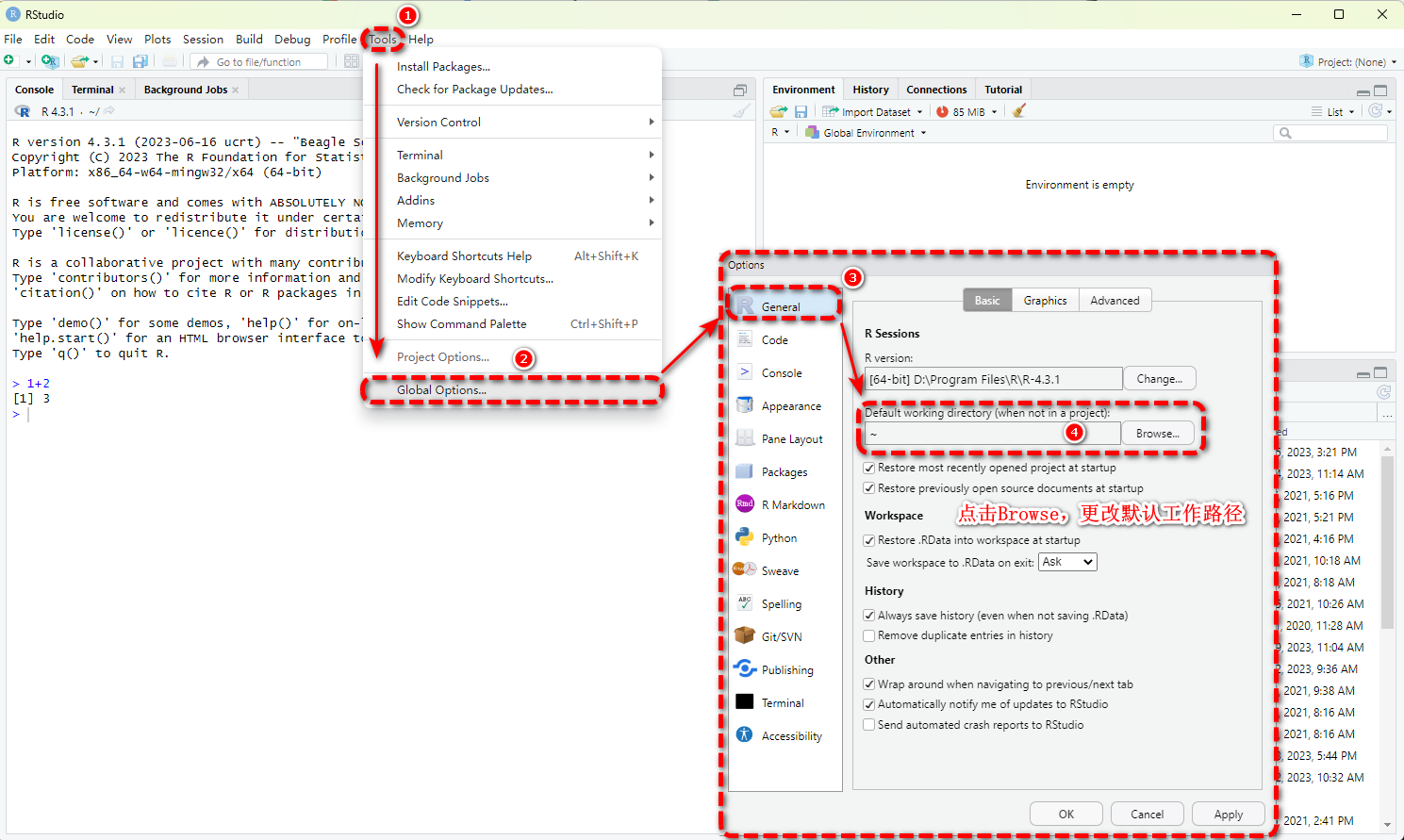
Task: Open the 85 MiB memory dropdown
Action: point(966,111)
